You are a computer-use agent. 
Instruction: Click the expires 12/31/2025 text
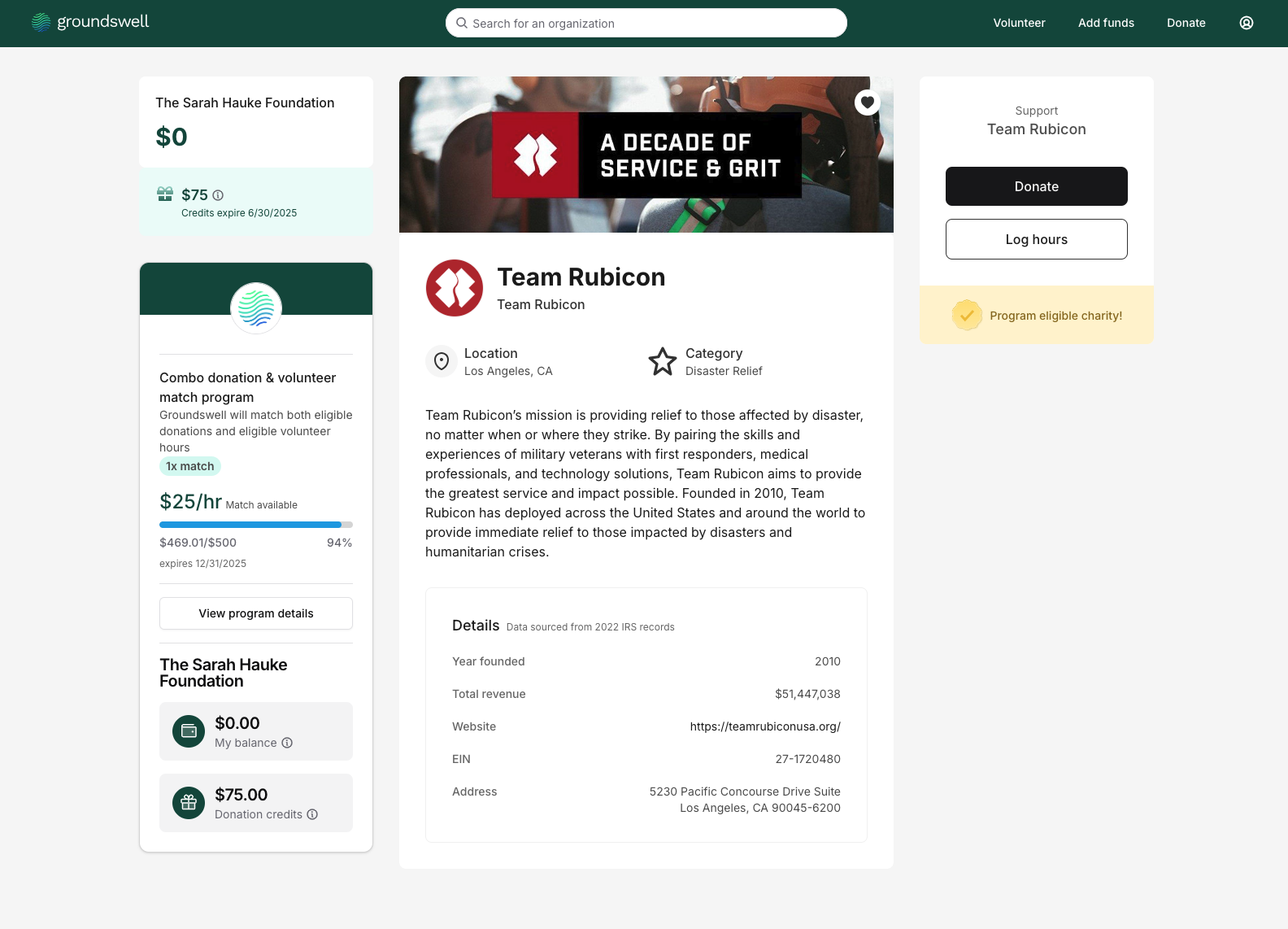202,564
